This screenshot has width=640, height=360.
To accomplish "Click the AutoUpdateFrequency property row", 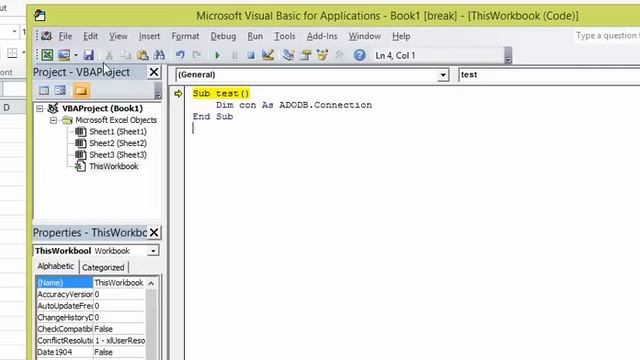I will click(x=91, y=306).
